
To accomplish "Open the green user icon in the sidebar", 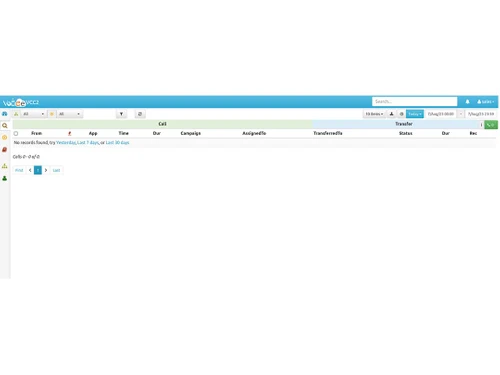I will [5, 178].
